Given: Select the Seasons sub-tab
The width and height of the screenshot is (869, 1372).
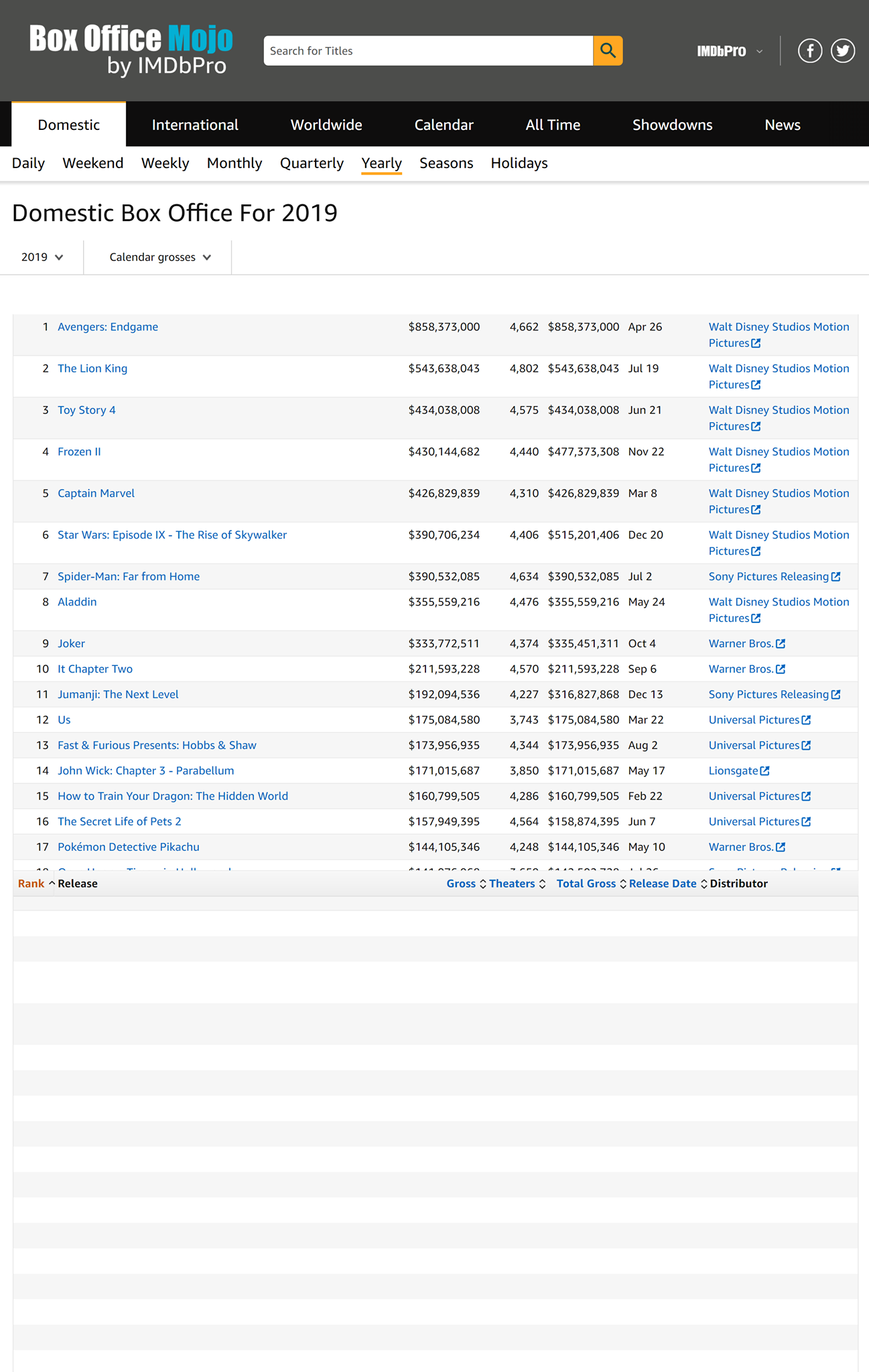Looking at the screenshot, I should click(x=446, y=163).
